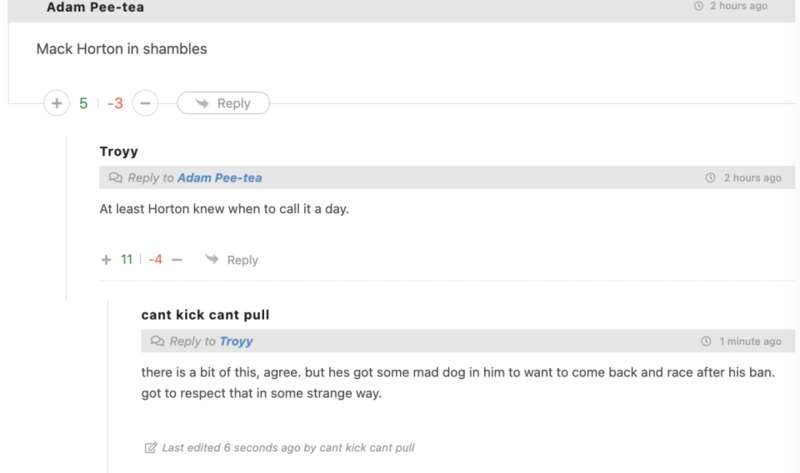Select the Troyy comment author name

pyautogui.click(x=119, y=152)
